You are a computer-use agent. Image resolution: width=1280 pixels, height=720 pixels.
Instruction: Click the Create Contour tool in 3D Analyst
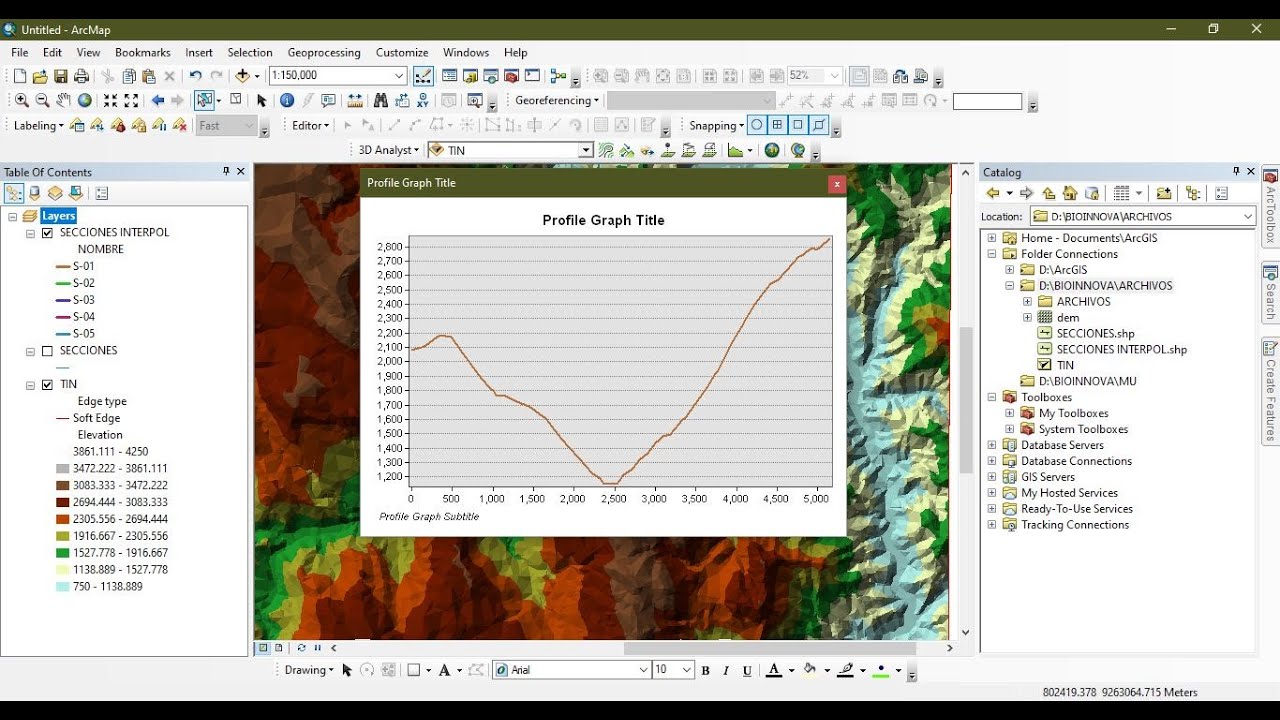606,151
